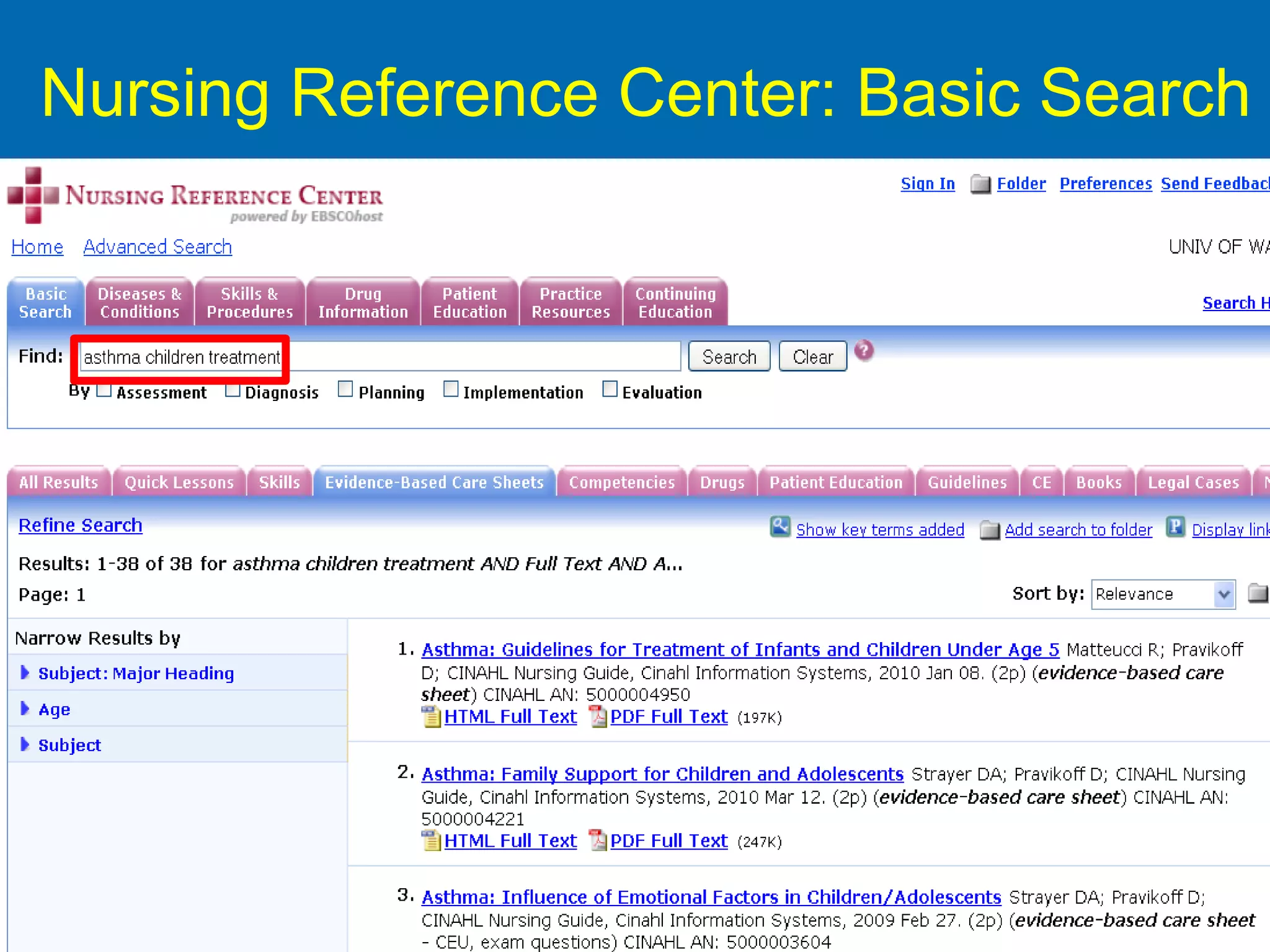Click the Display link text
The width and height of the screenshot is (1270, 952).
pyautogui.click(x=1231, y=530)
